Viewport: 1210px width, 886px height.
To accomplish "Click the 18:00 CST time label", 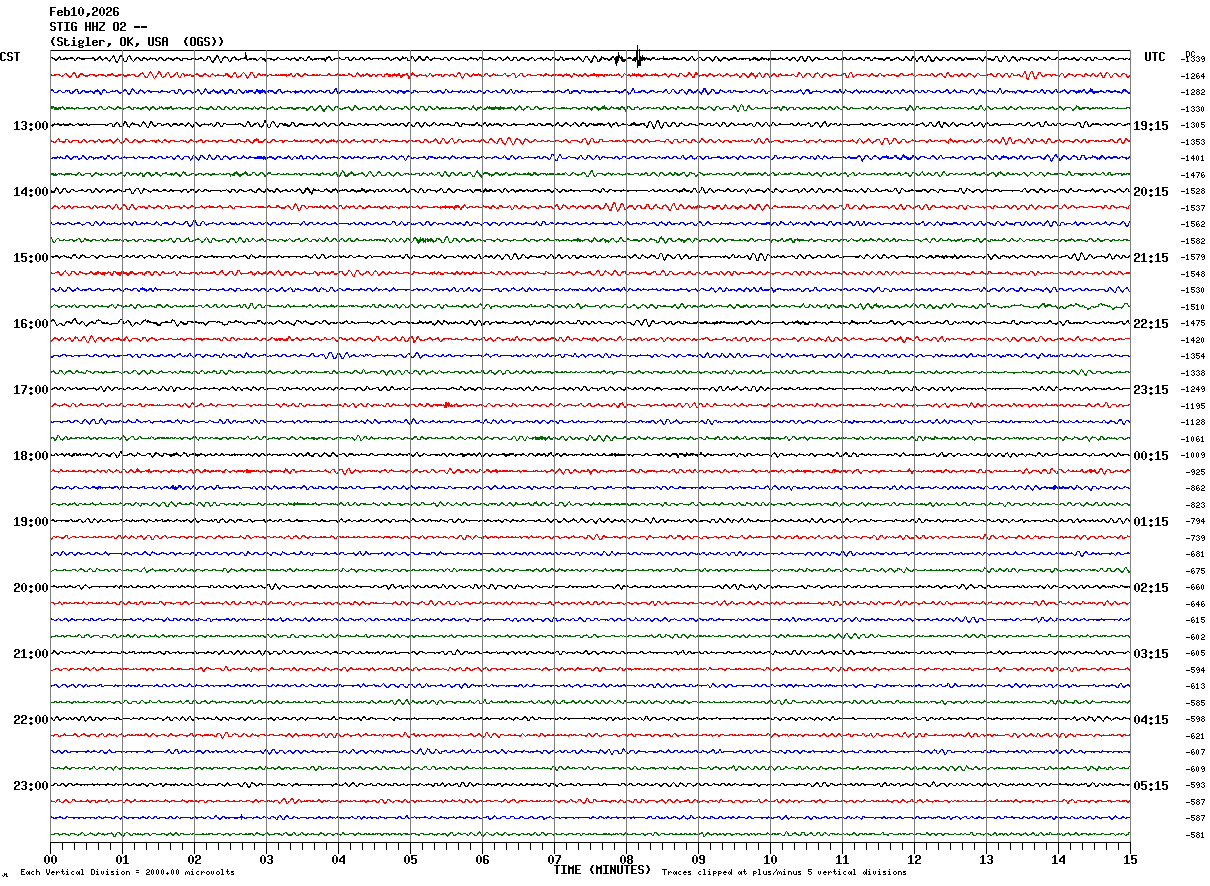I will (x=31, y=456).
